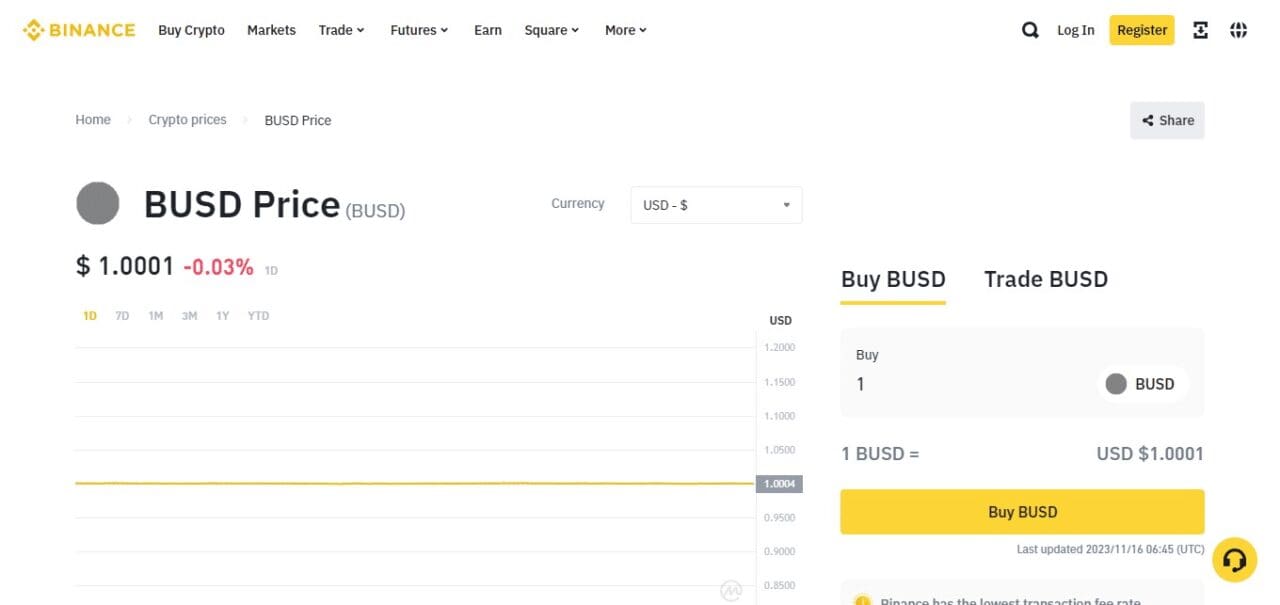Select the YTD chart range
1280x605 pixels.
258,316
